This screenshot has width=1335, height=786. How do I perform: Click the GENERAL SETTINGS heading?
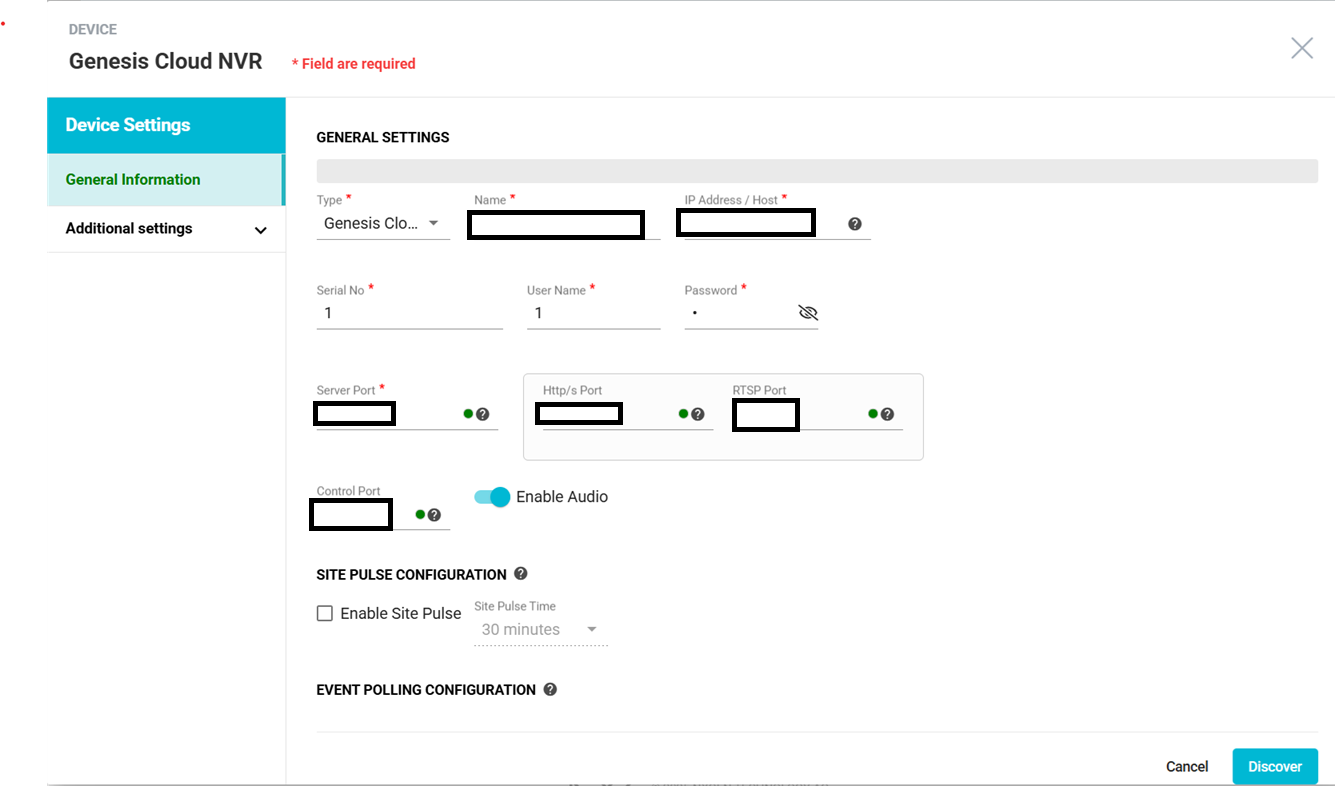point(383,137)
